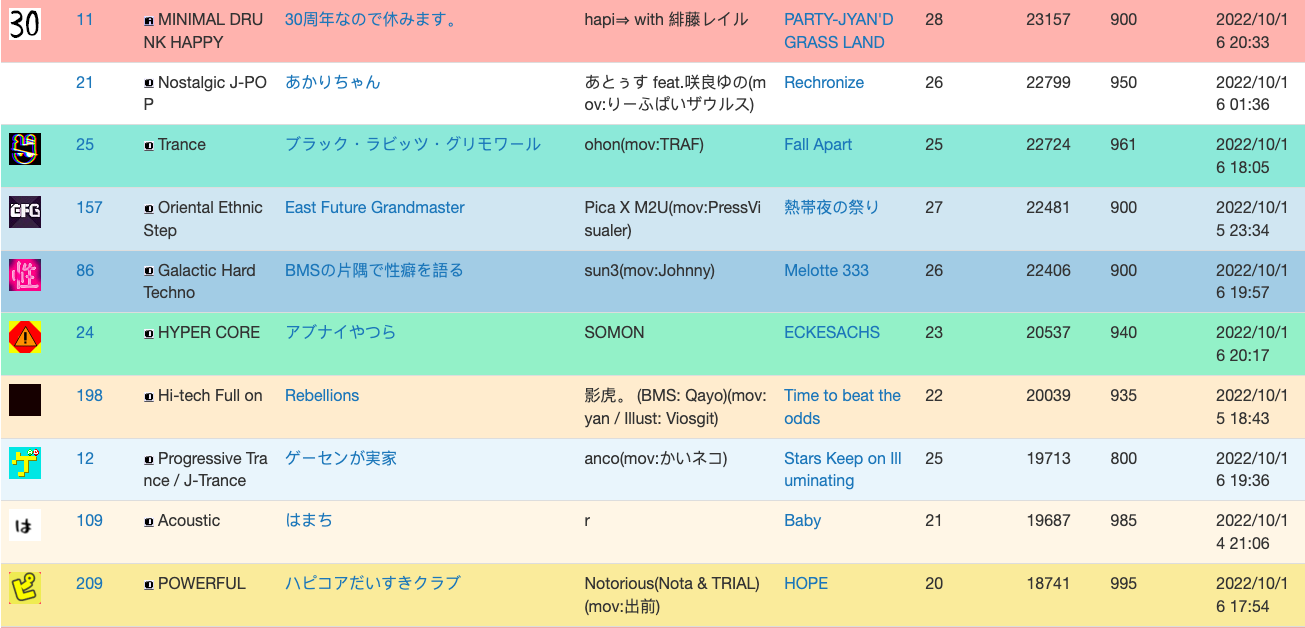
Task: Click the yellow ピ team icon
Action: [x=25, y=588]
